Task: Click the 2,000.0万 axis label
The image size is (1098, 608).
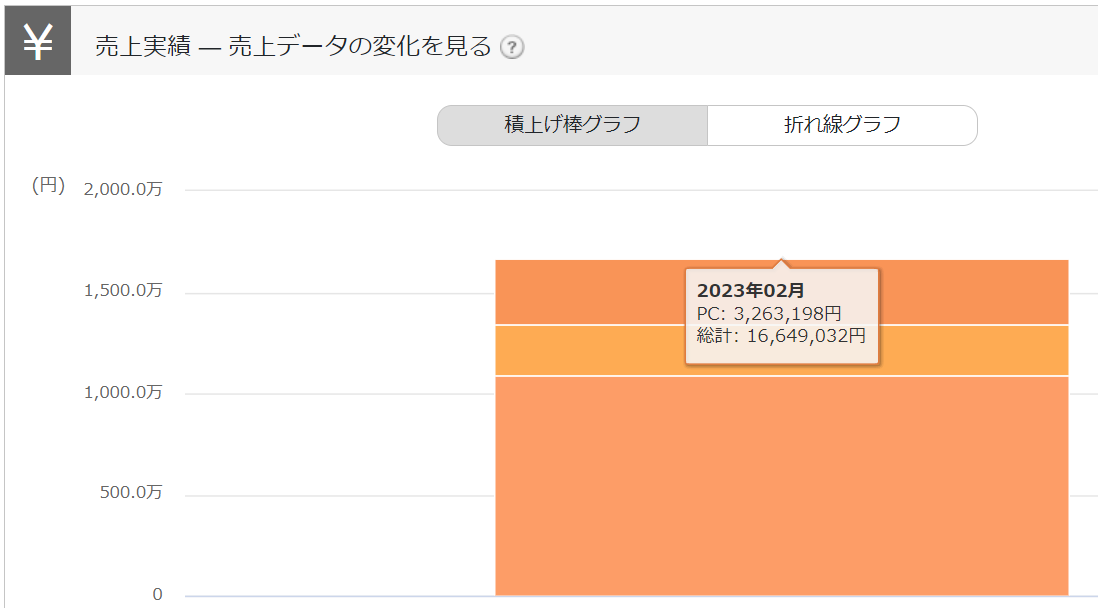Action: coord(124,189)
